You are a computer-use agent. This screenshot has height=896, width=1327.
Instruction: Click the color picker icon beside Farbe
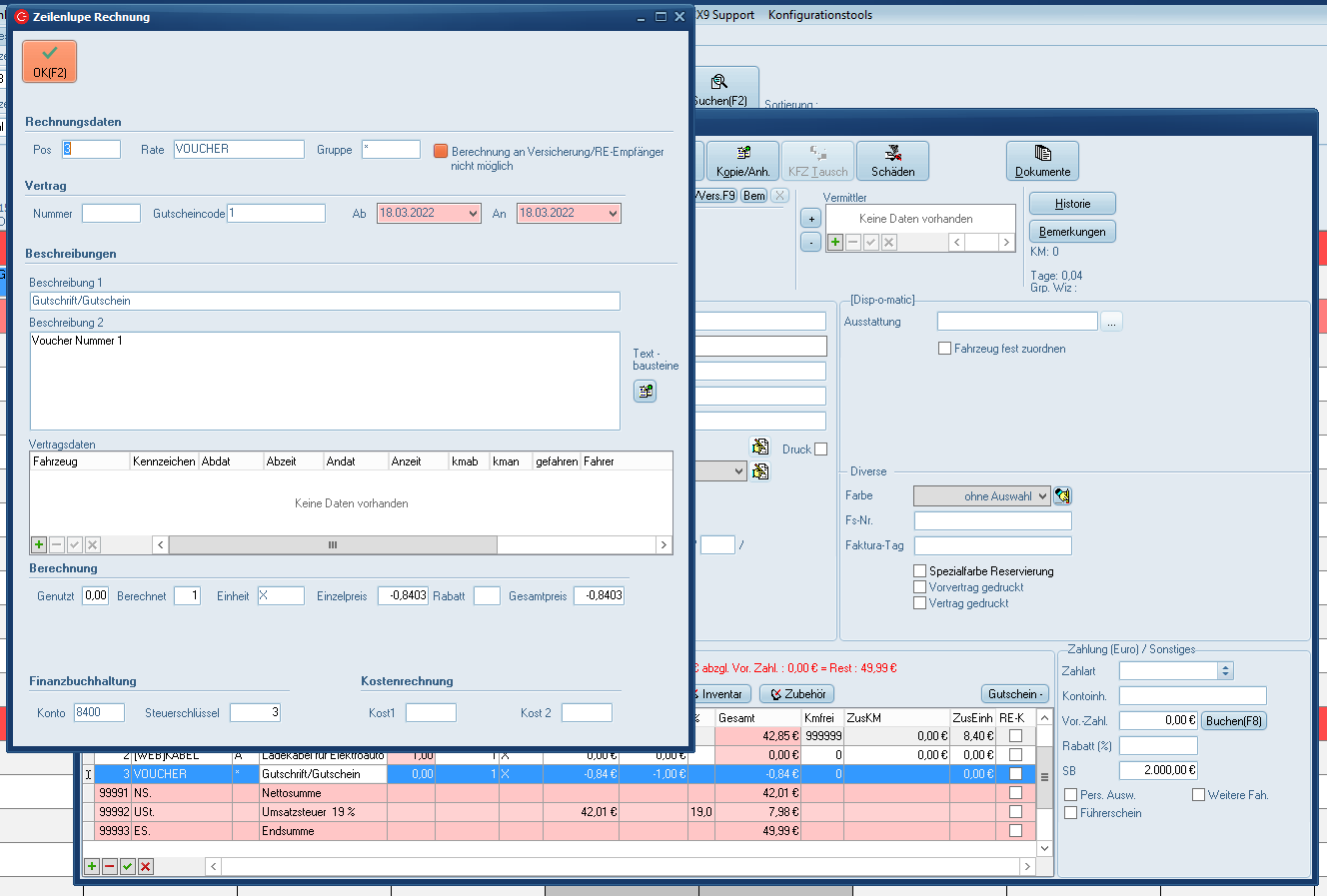click(x=1062, y=496)
